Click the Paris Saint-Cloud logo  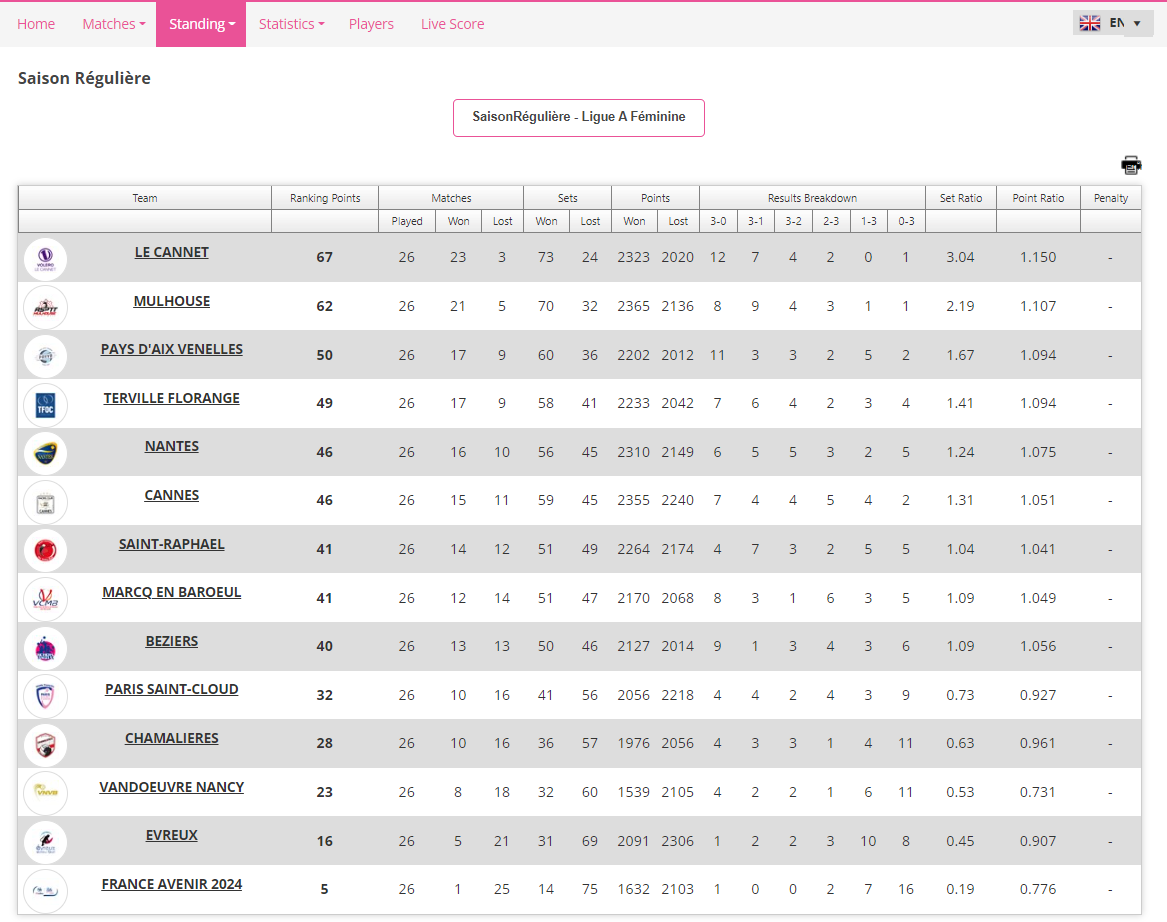click(45, 697)
